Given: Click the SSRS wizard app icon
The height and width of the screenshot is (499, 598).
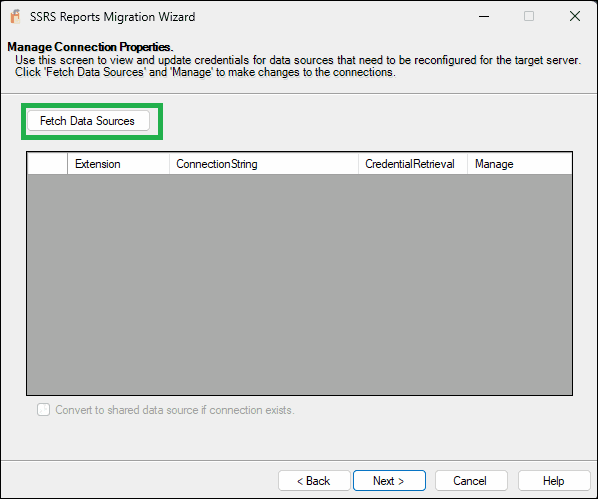Looking at the screenshot, I should [15, 17].
